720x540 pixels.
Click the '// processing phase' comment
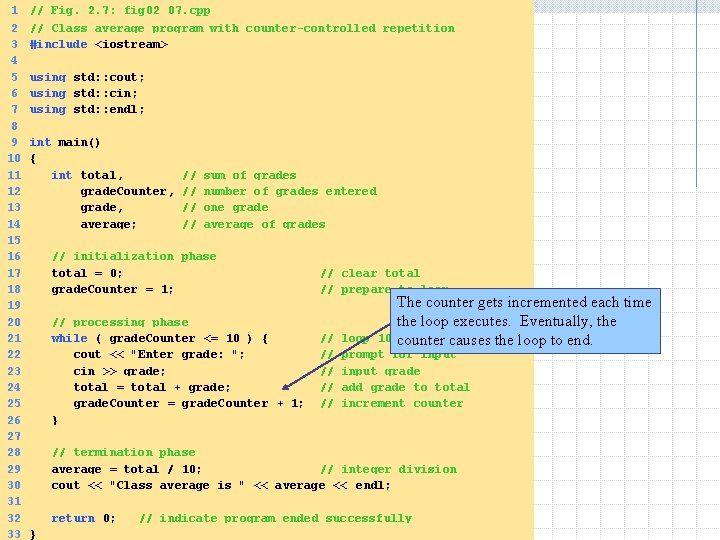[120, 322]
